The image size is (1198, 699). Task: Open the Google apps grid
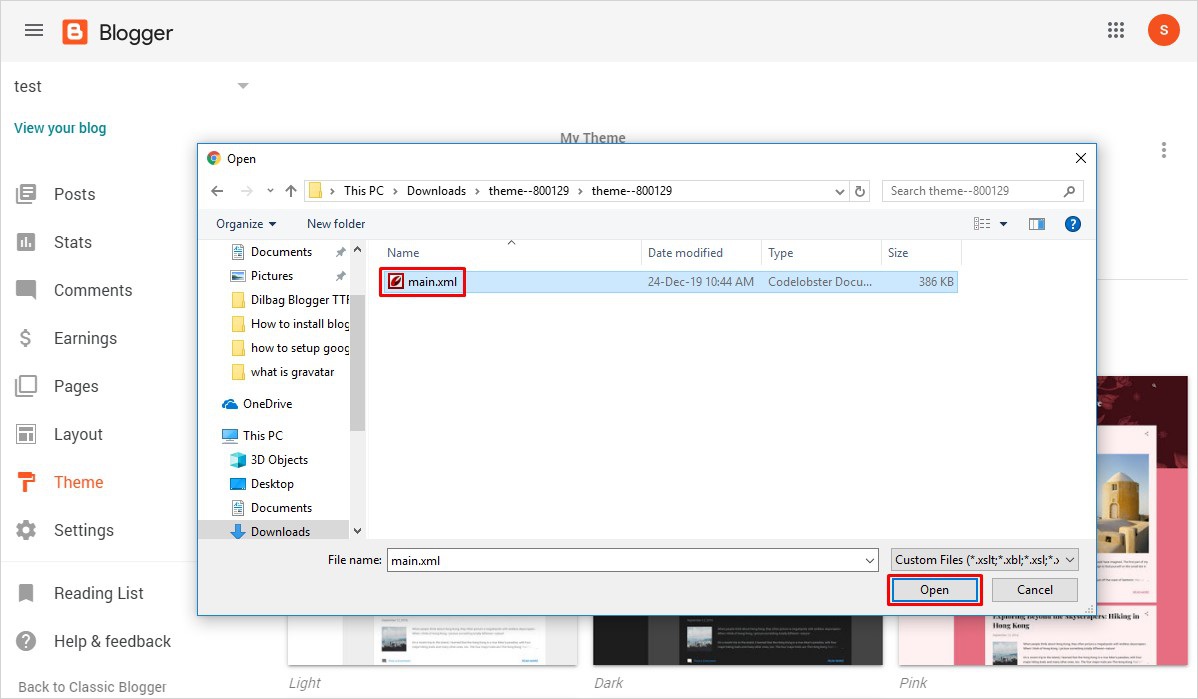tap(1116, 31)
